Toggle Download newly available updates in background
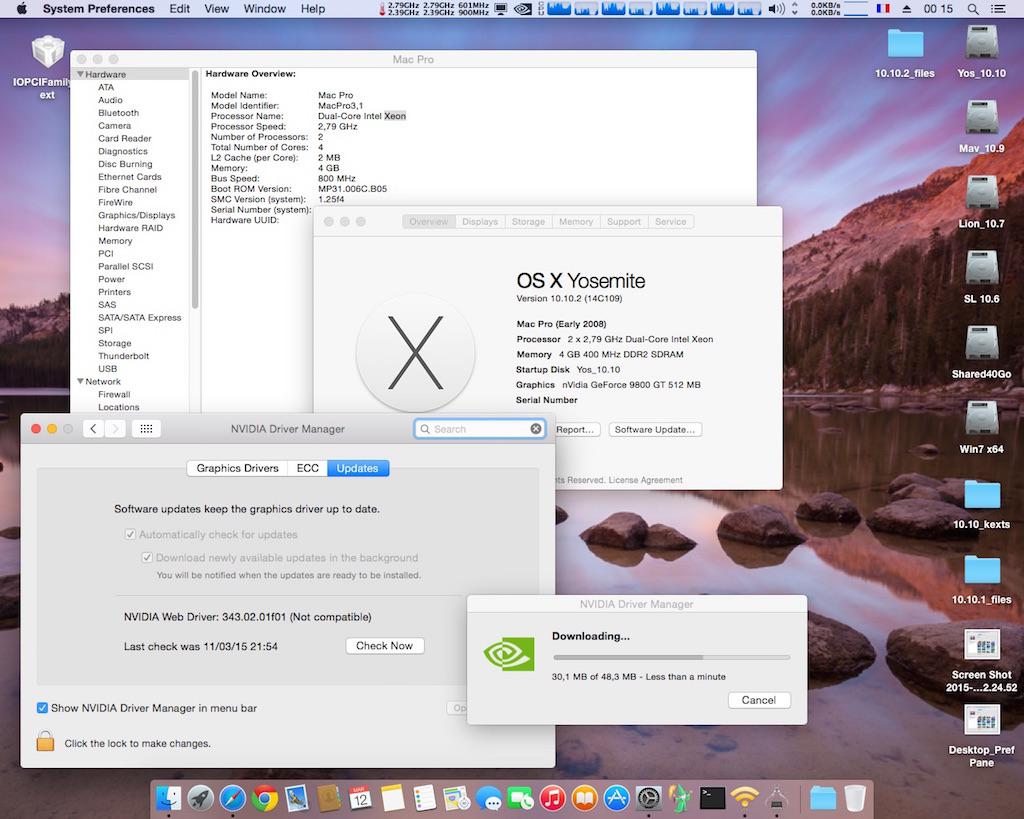Viewport: 1024px width, 819px height. [148, 558]
